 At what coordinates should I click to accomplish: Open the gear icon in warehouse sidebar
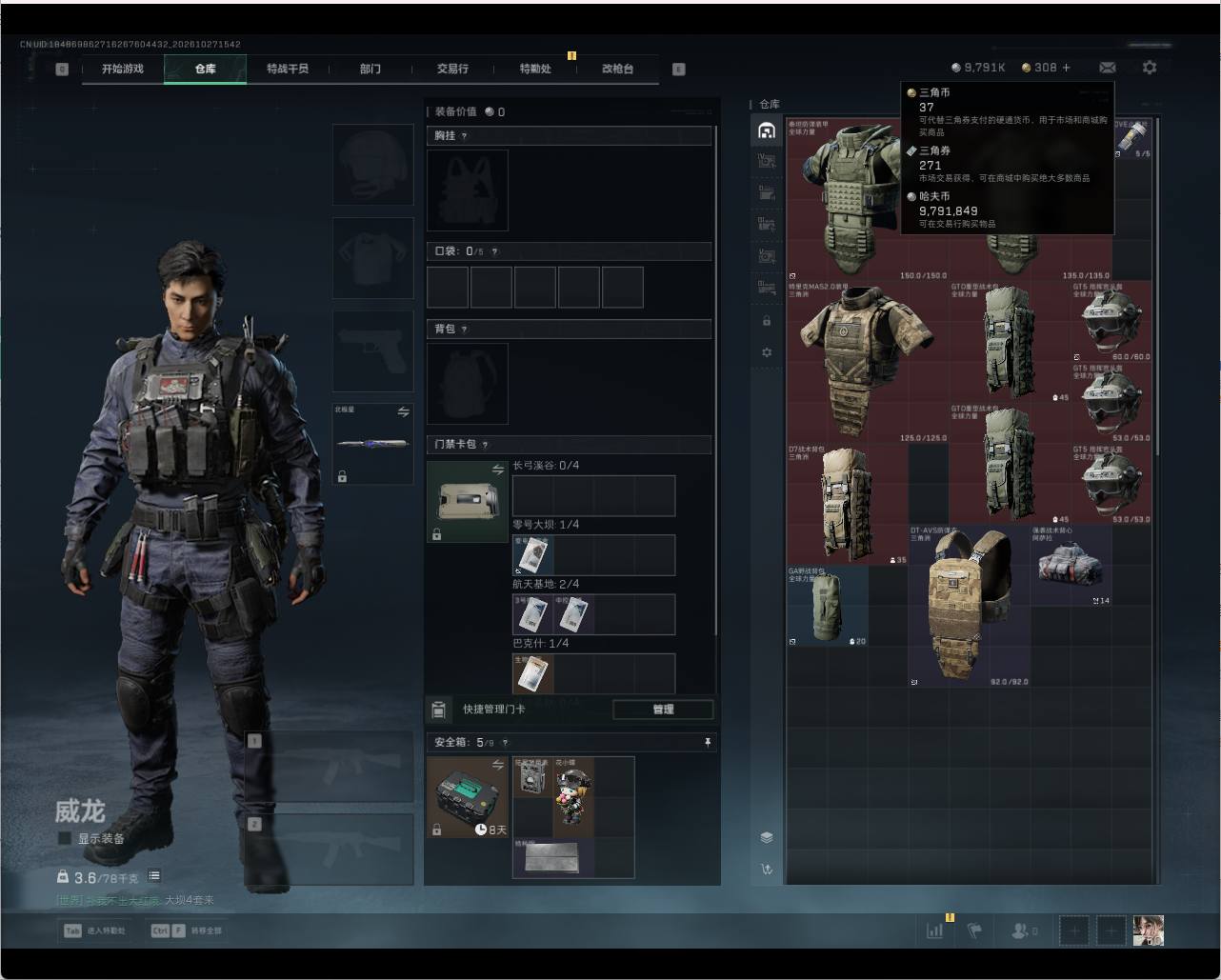[x=767, y=352]
